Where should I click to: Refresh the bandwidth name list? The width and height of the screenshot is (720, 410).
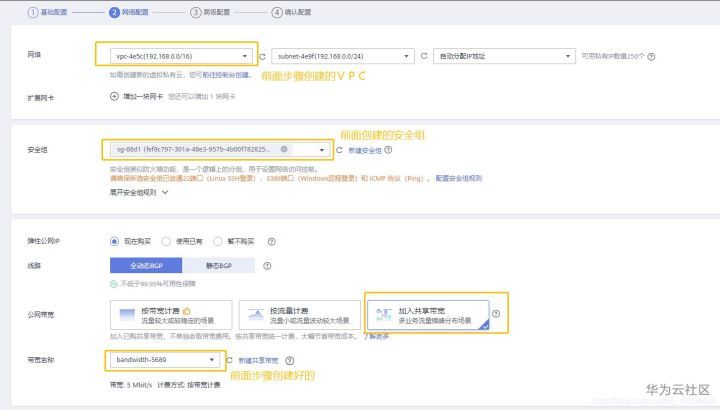click(x=230, y=360)
